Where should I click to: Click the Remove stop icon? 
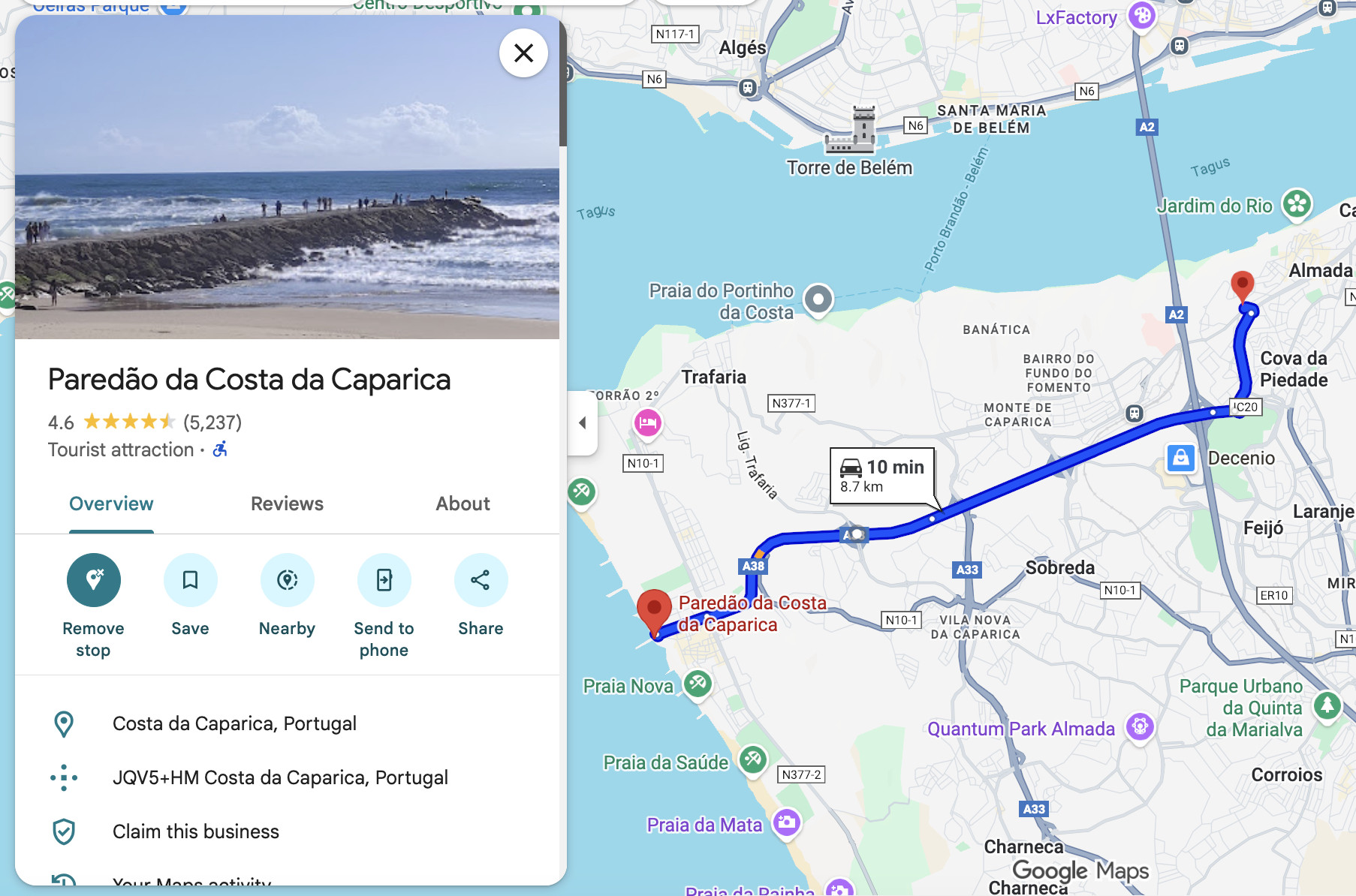tap(94, 580)
